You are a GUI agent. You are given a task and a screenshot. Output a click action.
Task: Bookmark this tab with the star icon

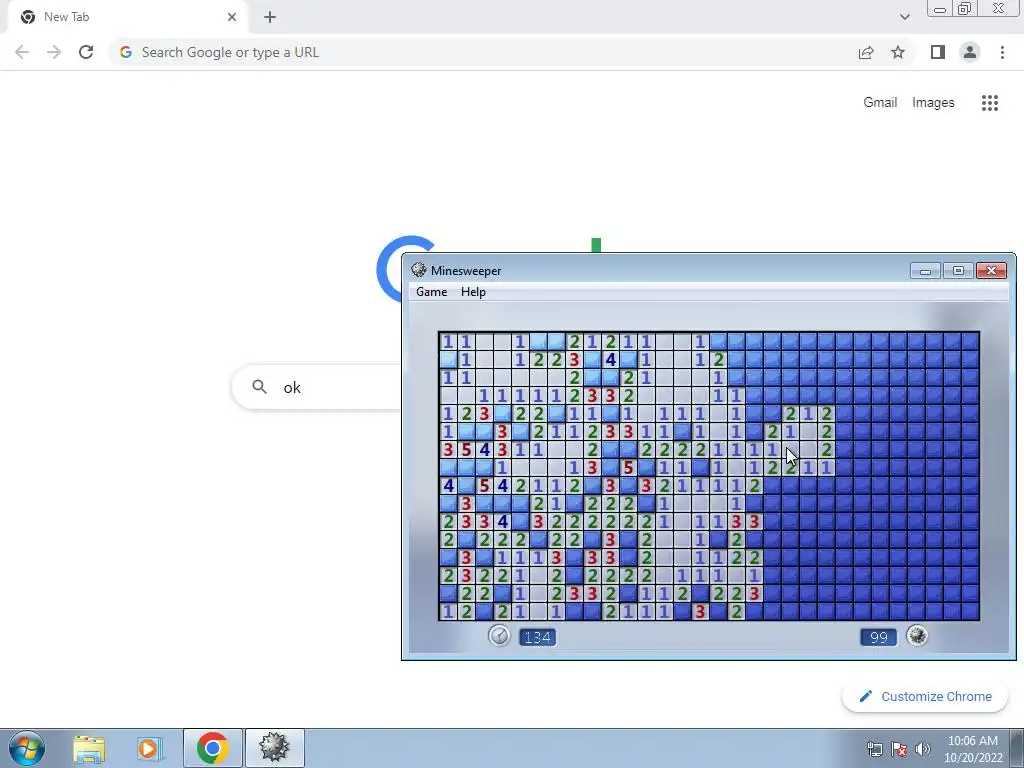(x=898, y=52)
